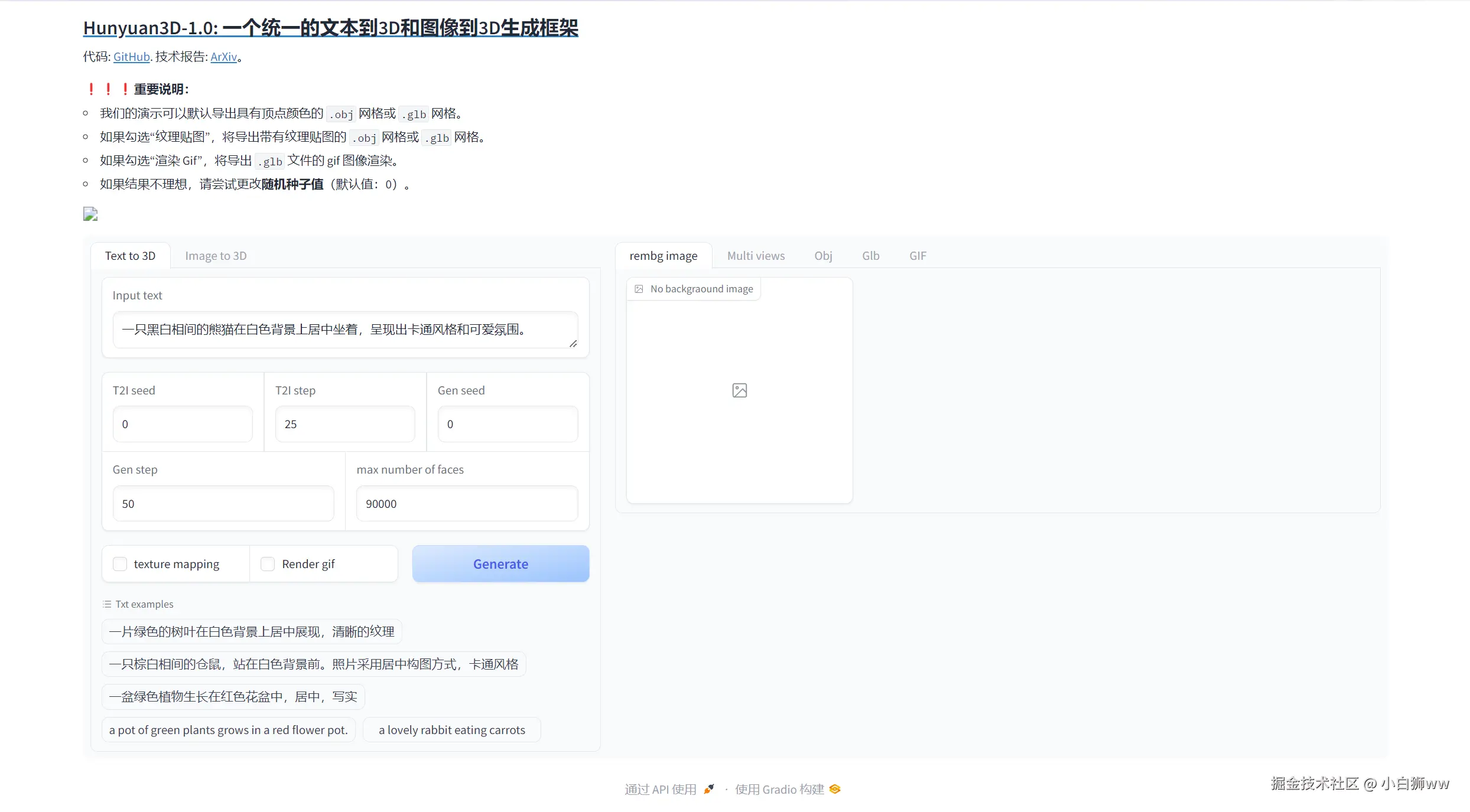Open the Glb output tab
1470x812 pixels.
(x=870, y=256)
